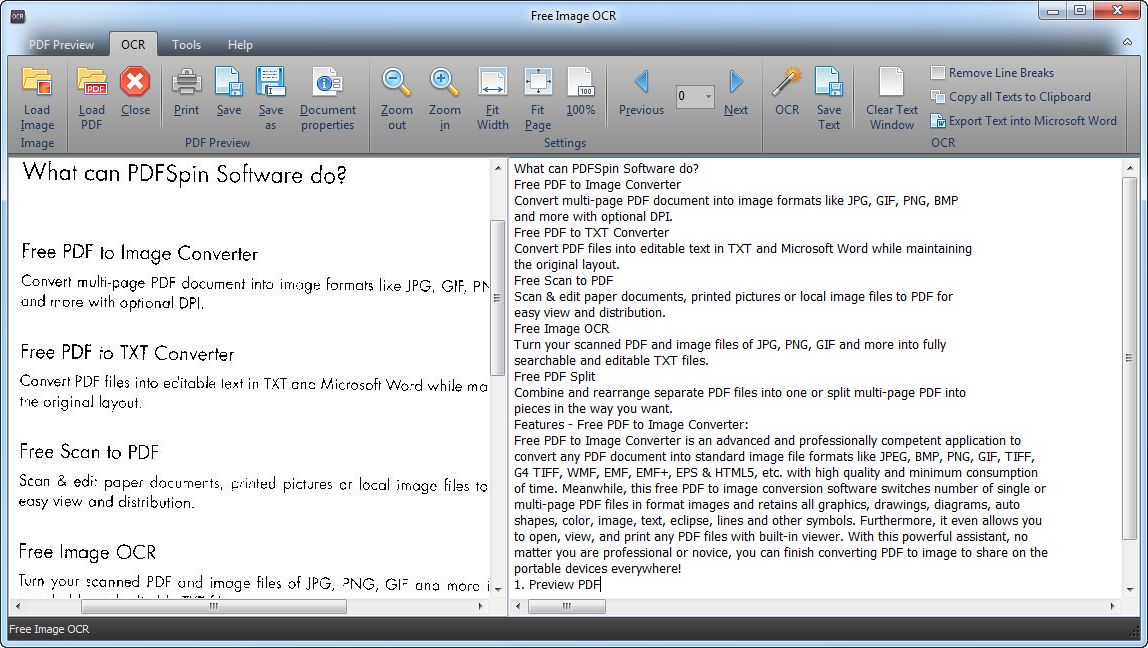Screen dimensions: 1148x648
Task: Select Fit Width view icon
Action: (x=493, y=81)
